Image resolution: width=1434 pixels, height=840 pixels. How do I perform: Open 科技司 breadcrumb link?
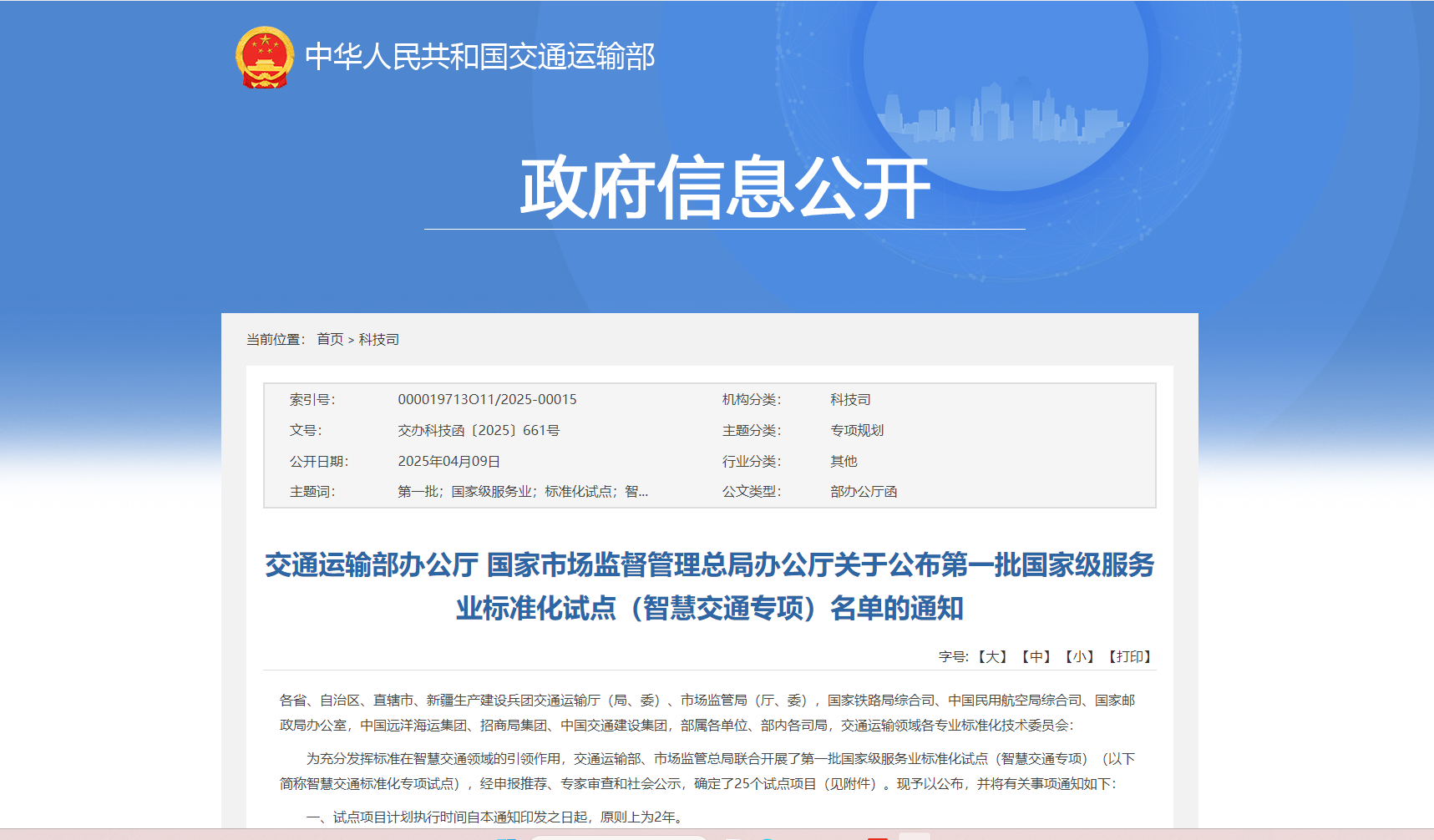click(379, 339)
